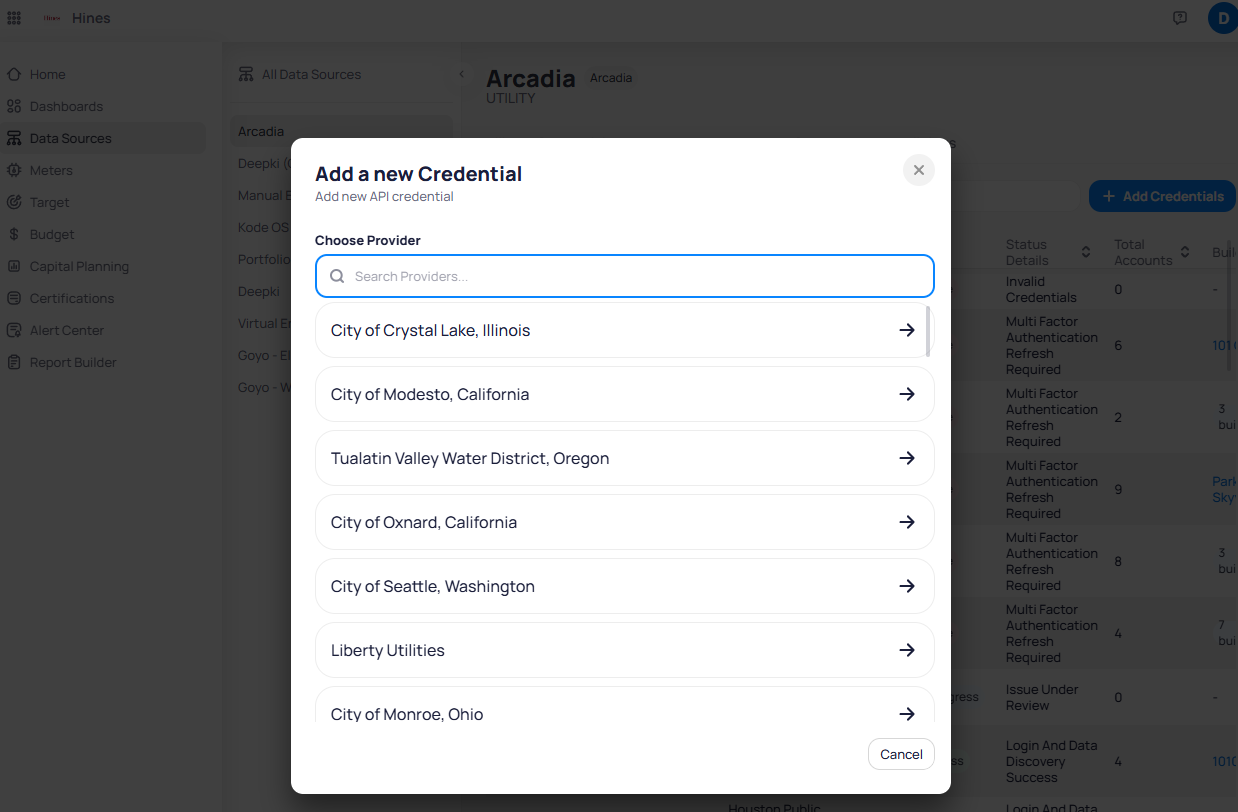Click the Capital Planning icon
Screen dimensions: 1238x812
14,266
